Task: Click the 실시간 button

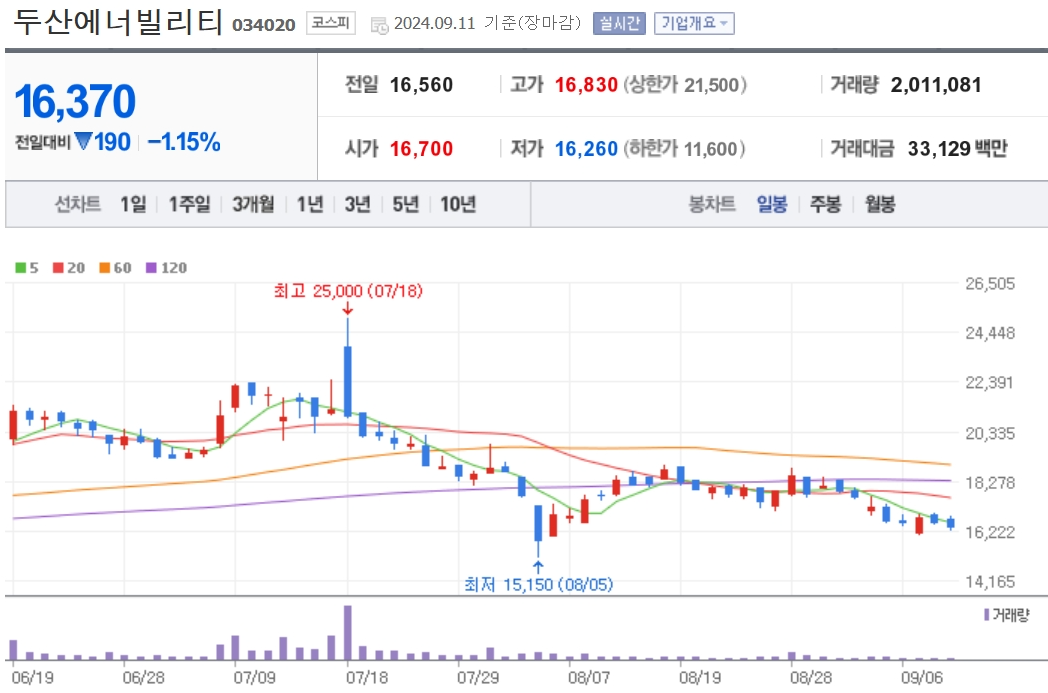Action: [619, 23]
